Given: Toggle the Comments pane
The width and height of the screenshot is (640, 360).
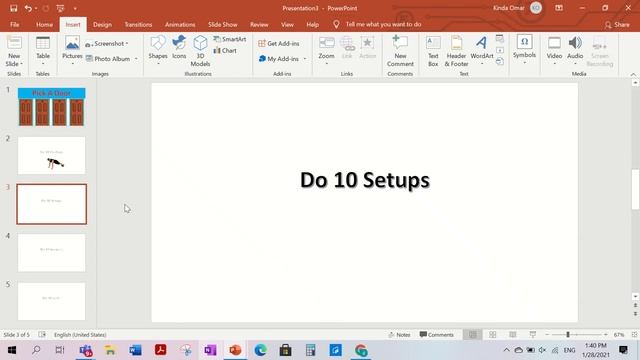Looking at the screenshot, I should click(436, 335).
